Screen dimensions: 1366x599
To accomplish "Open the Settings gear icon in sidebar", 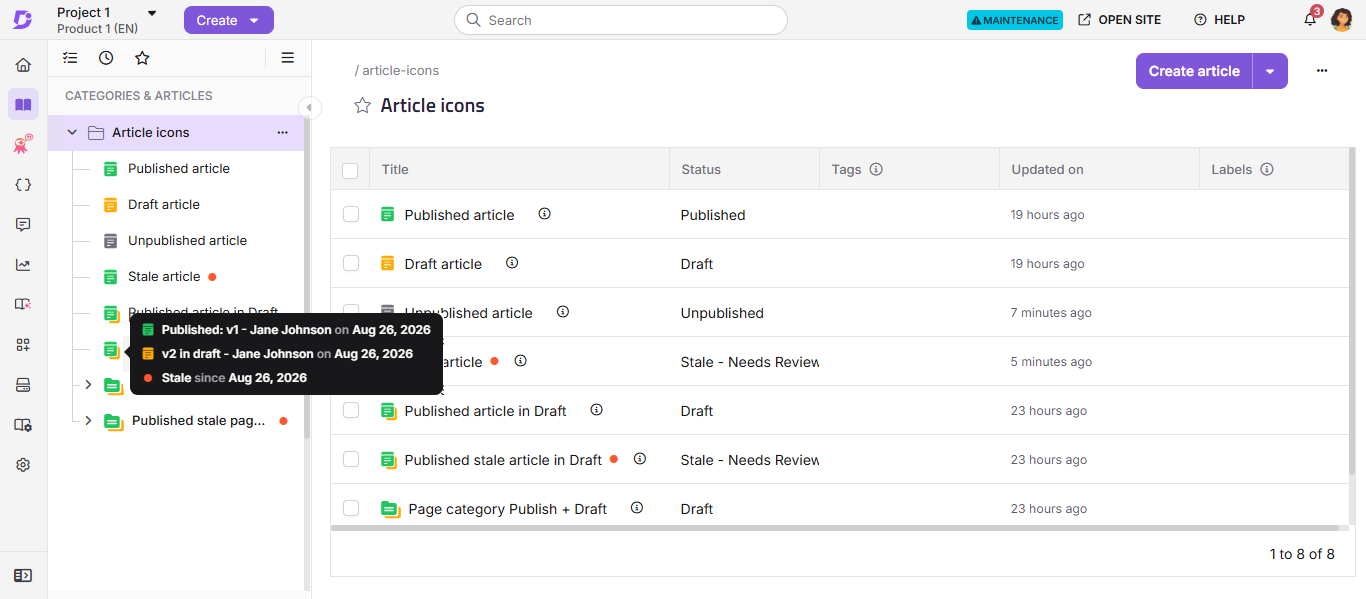I will 23,465.
